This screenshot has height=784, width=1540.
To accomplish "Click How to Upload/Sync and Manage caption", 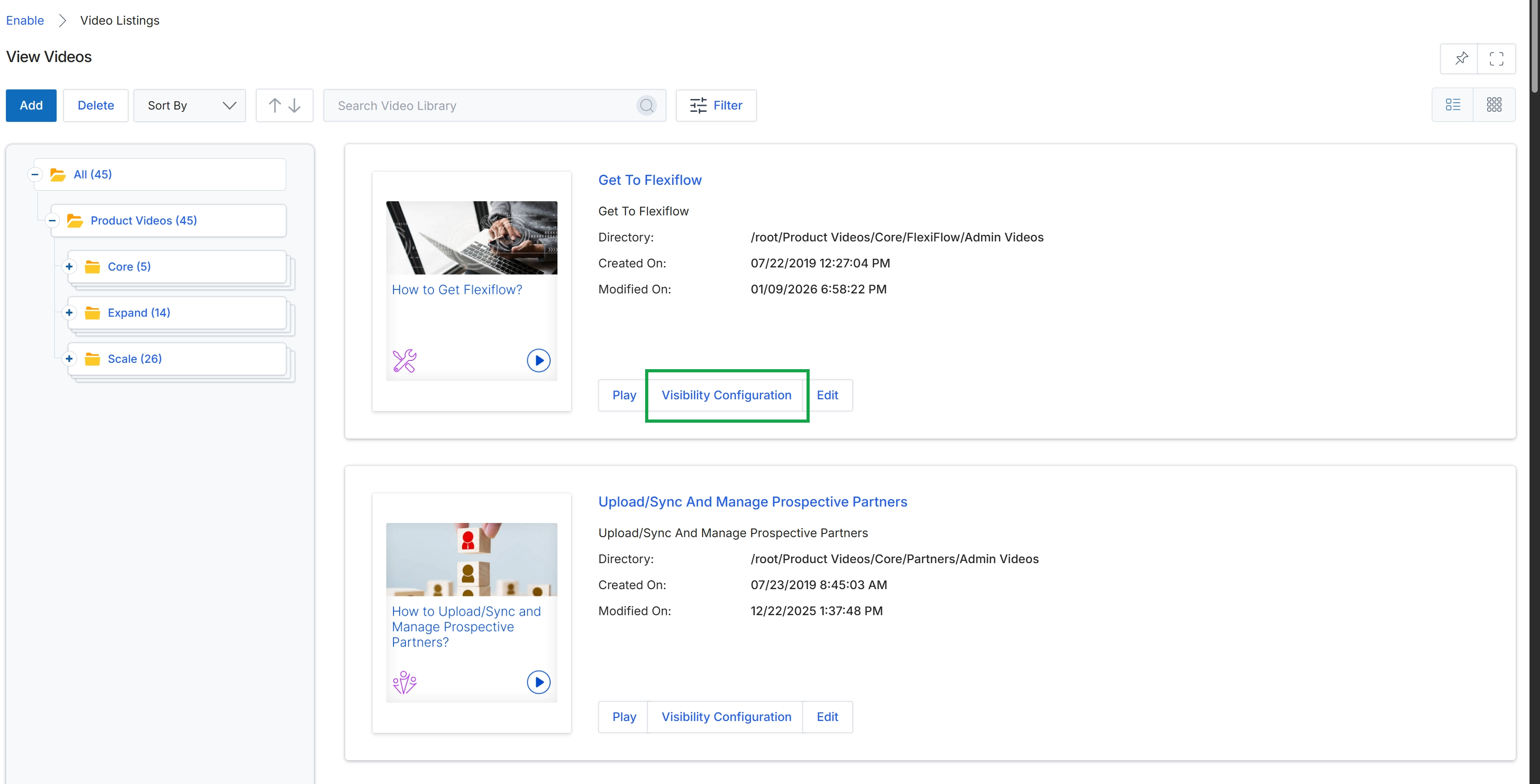I will [x=466, y=626].
